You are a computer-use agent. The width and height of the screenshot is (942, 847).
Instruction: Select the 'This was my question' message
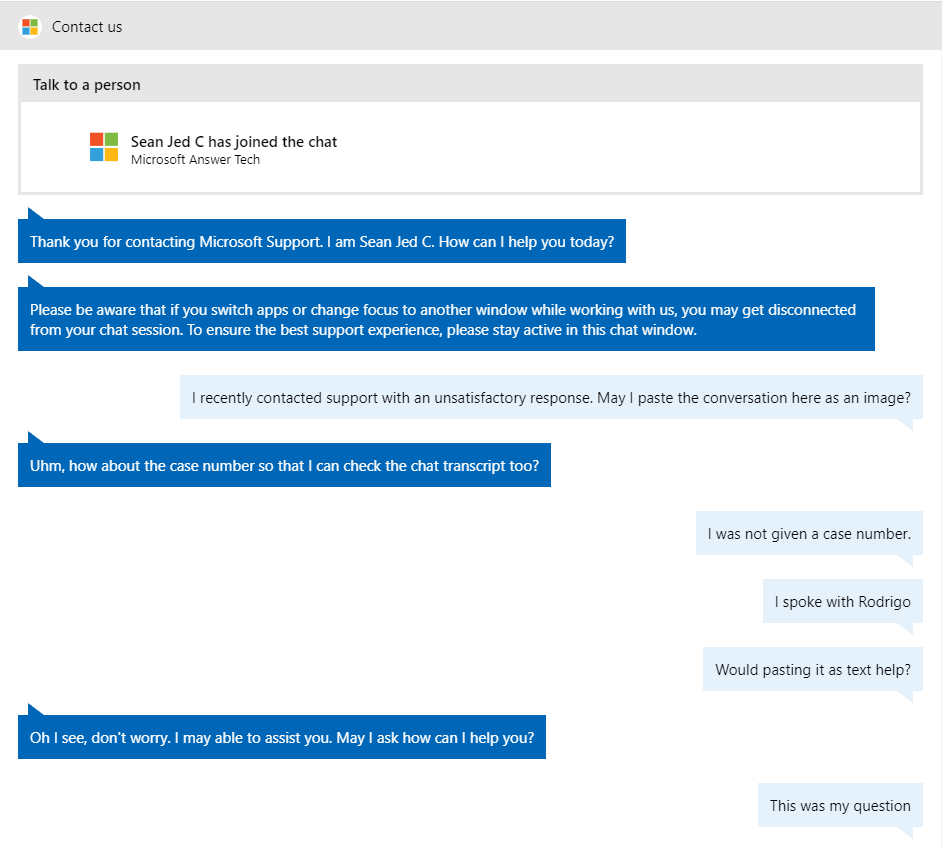coord(840,806)
